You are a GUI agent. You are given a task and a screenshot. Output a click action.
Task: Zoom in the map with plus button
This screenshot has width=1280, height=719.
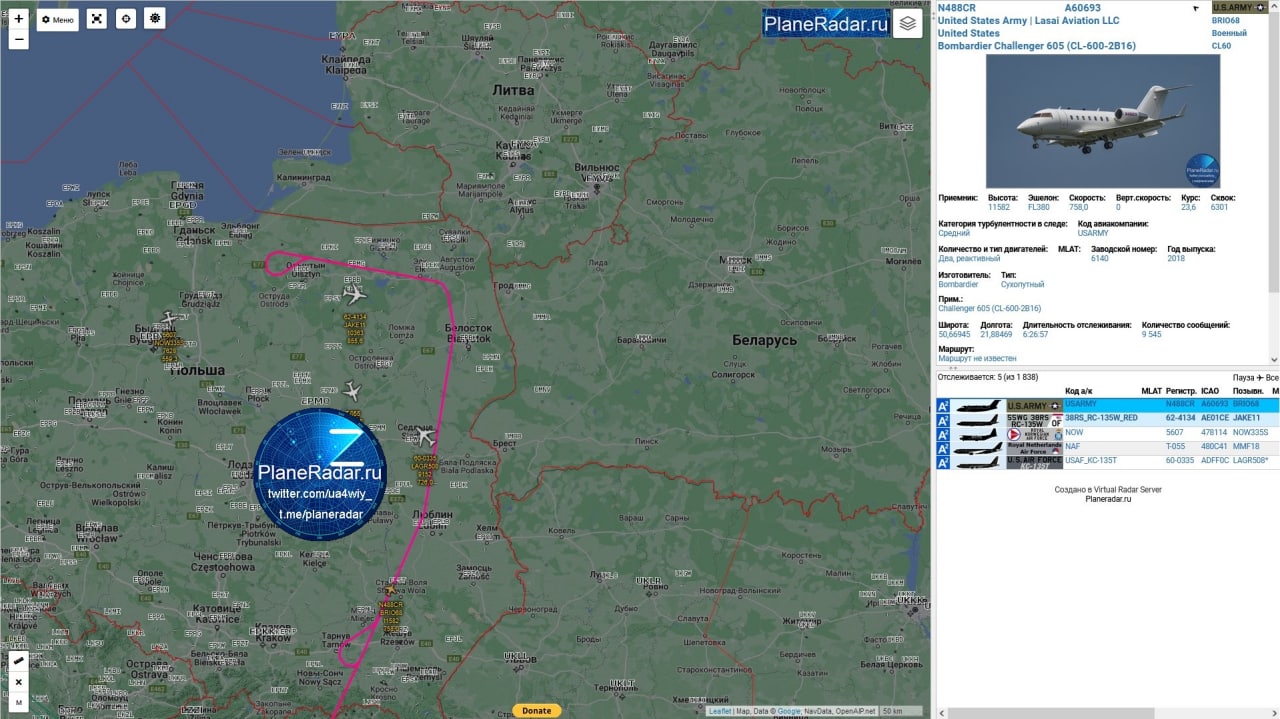click(x=18, y=19)
